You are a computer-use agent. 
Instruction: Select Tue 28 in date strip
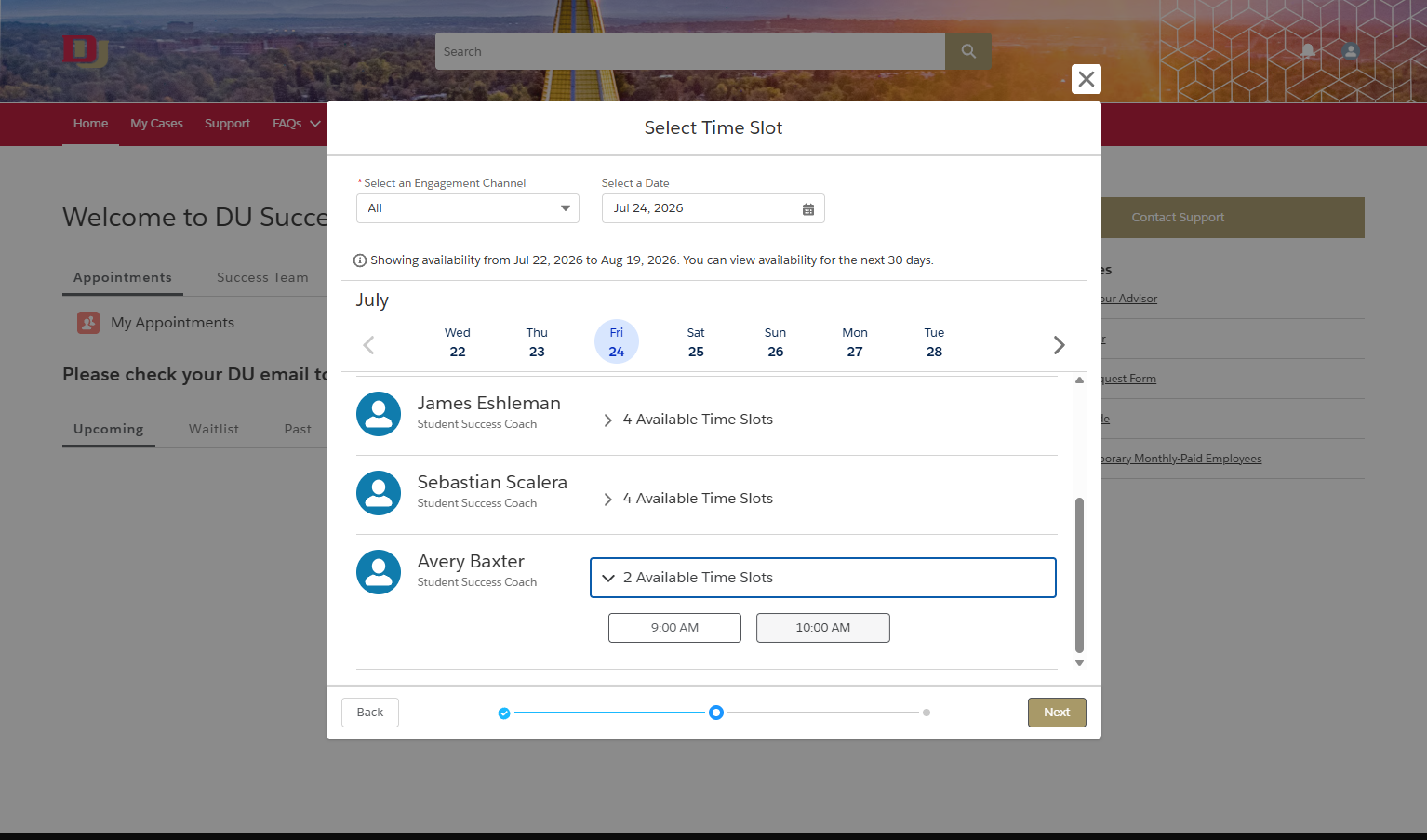click(x=935, y=342)
